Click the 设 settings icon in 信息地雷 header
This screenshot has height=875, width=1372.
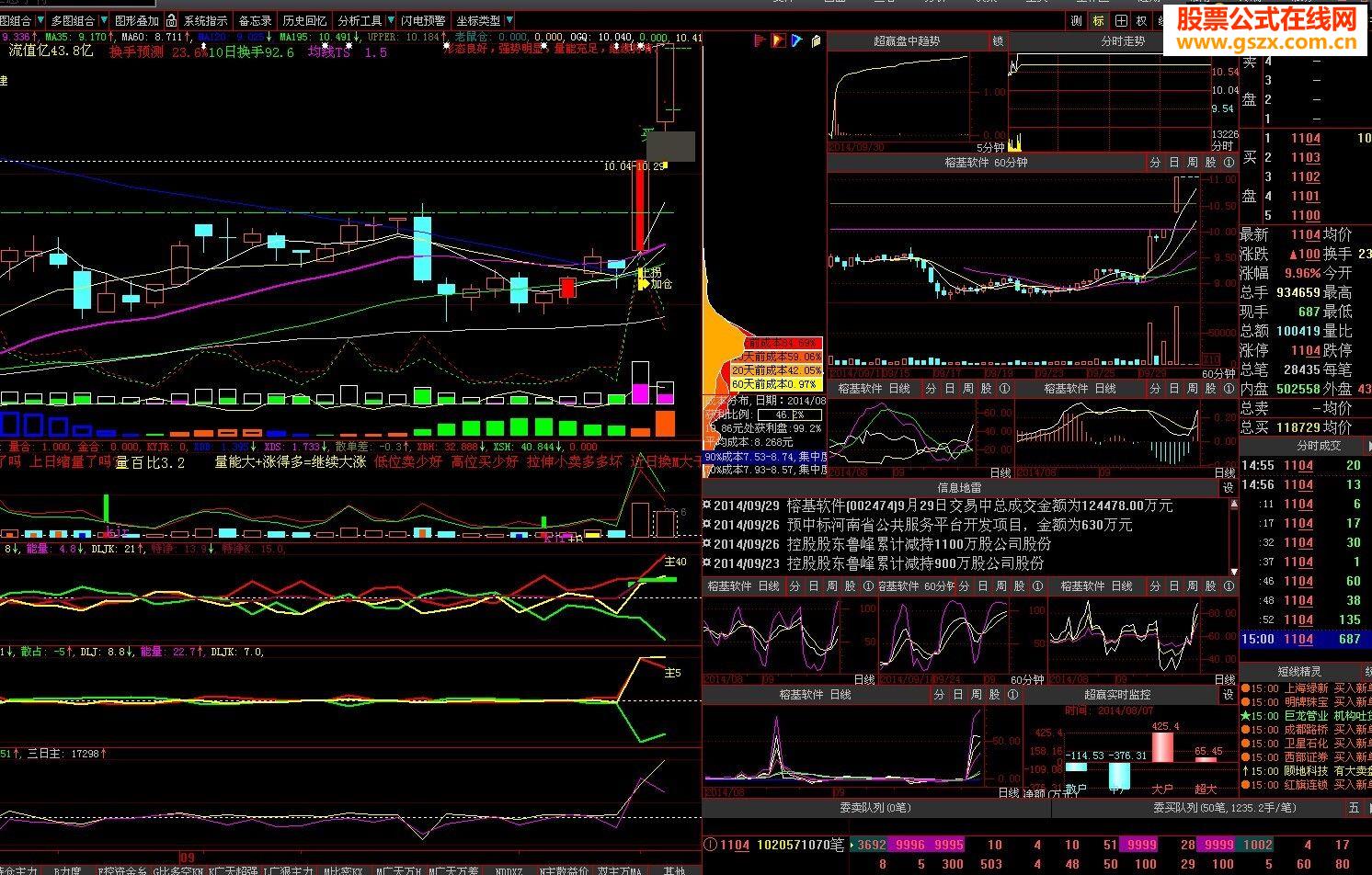(x=1228, y=488)
